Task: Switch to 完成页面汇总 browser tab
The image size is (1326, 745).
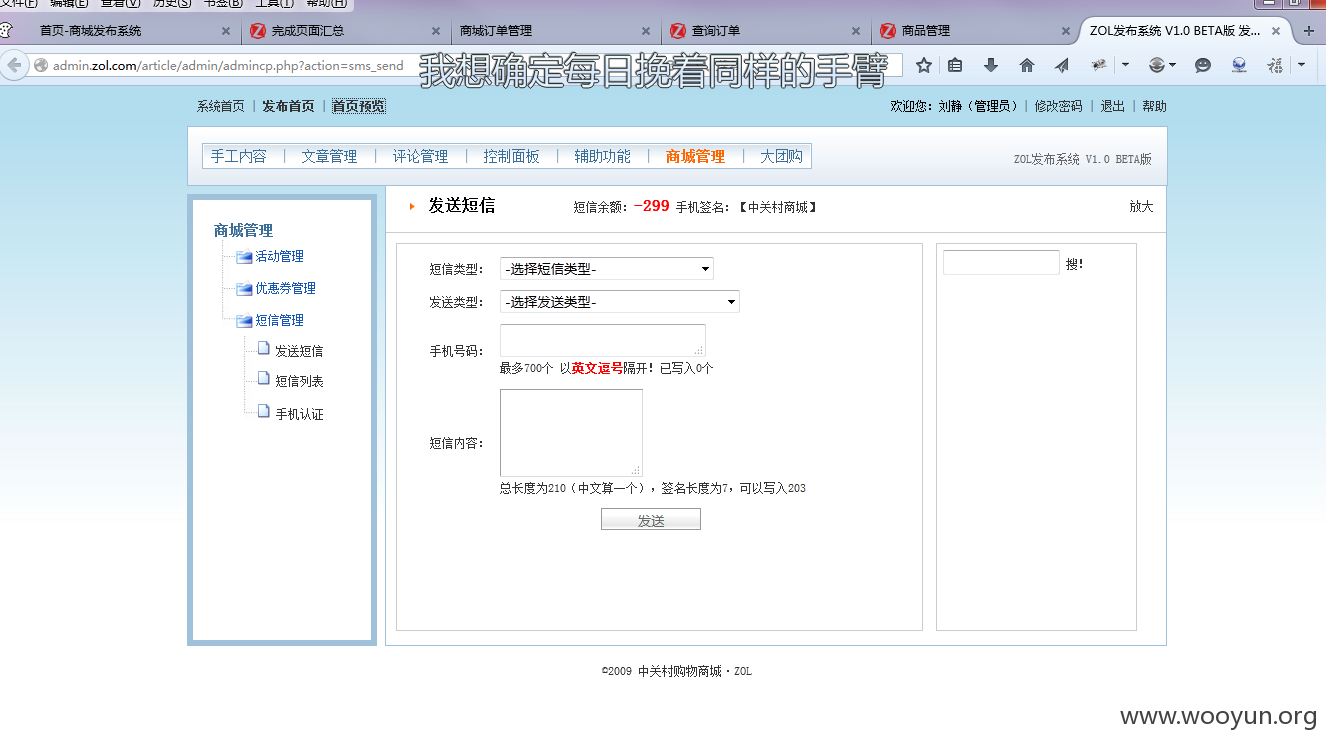Action: click(345, 31)
